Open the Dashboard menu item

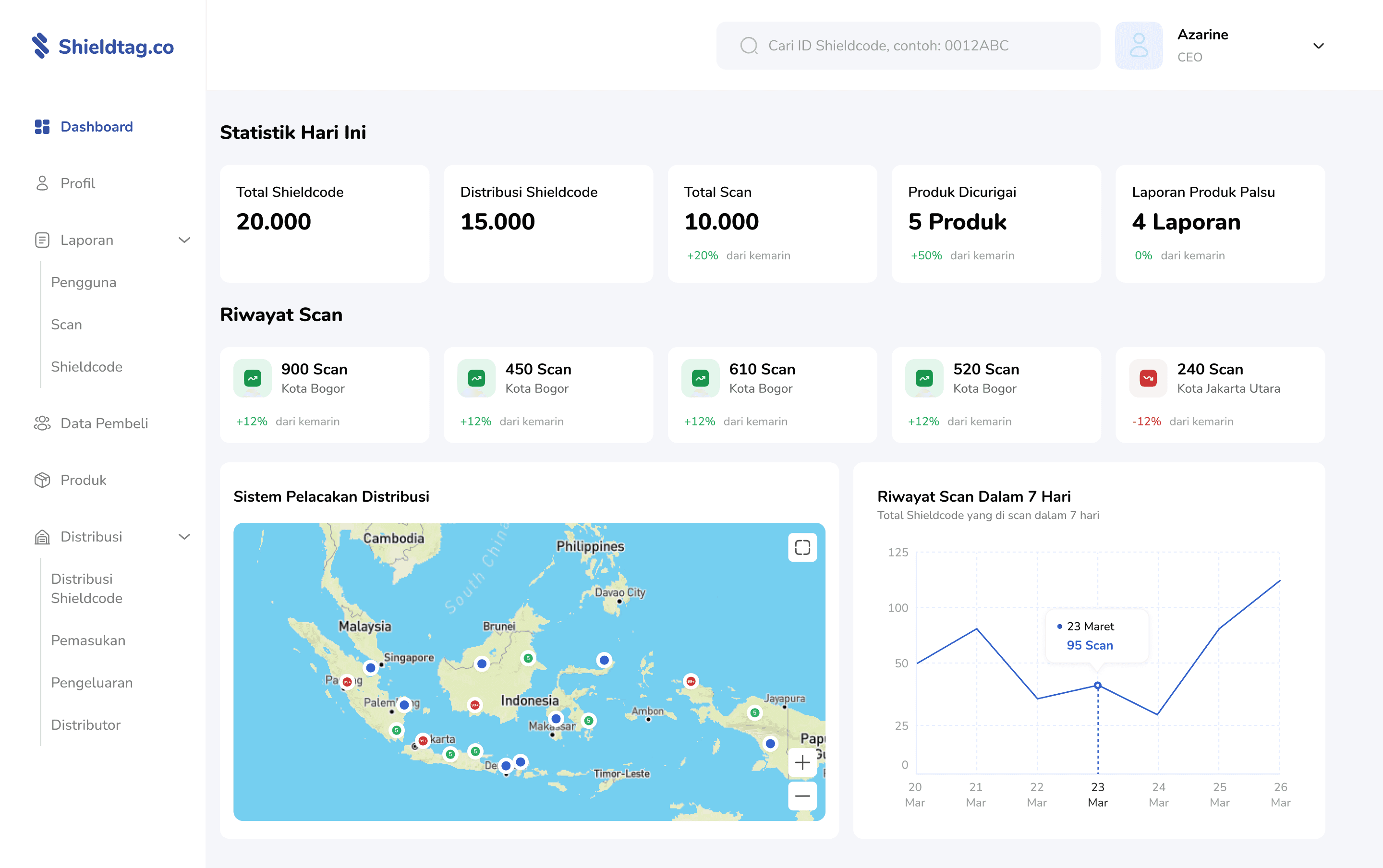pyautogui.click(x=97, y=126)
